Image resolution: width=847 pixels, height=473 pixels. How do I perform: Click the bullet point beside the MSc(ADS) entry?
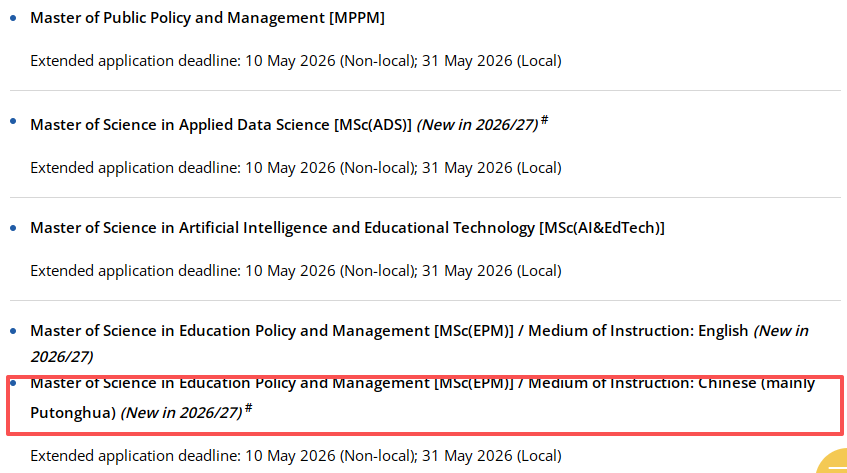click(x=13, y=121)
